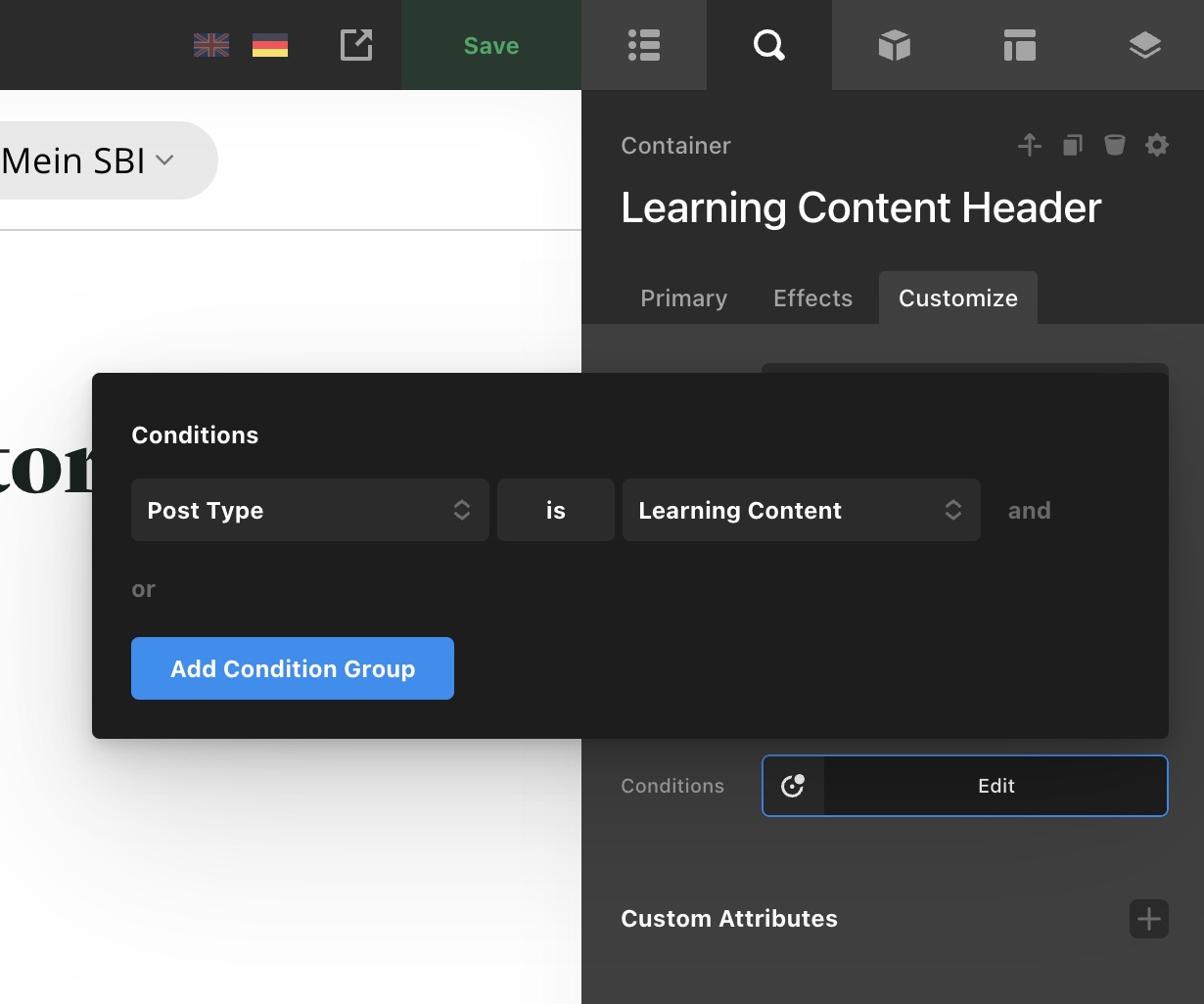Open the layers stack icon
Viewport: 1204px width, 1004px height.
click(x=1144, y=45)
